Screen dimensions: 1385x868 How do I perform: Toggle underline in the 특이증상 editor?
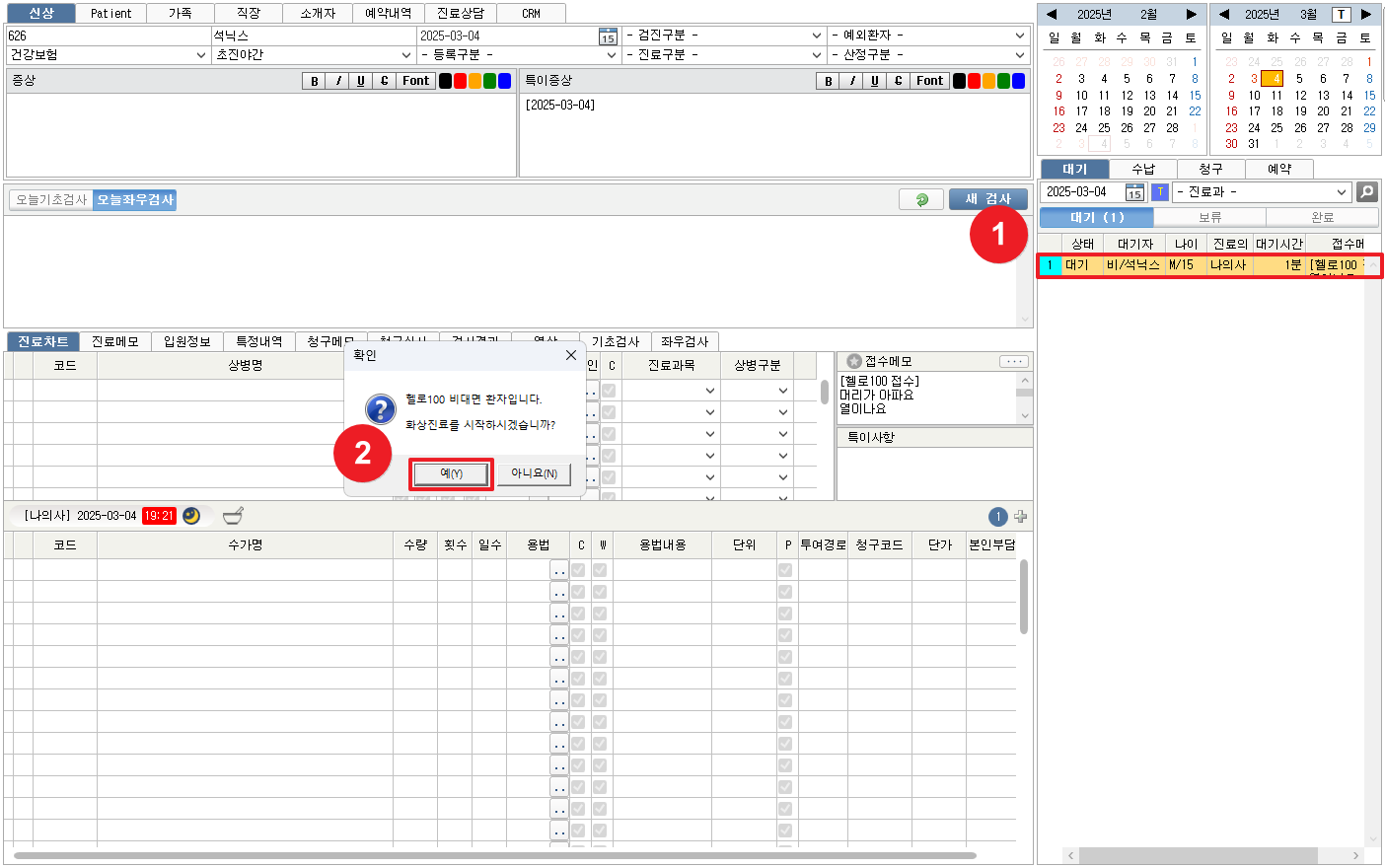(874, 81)
